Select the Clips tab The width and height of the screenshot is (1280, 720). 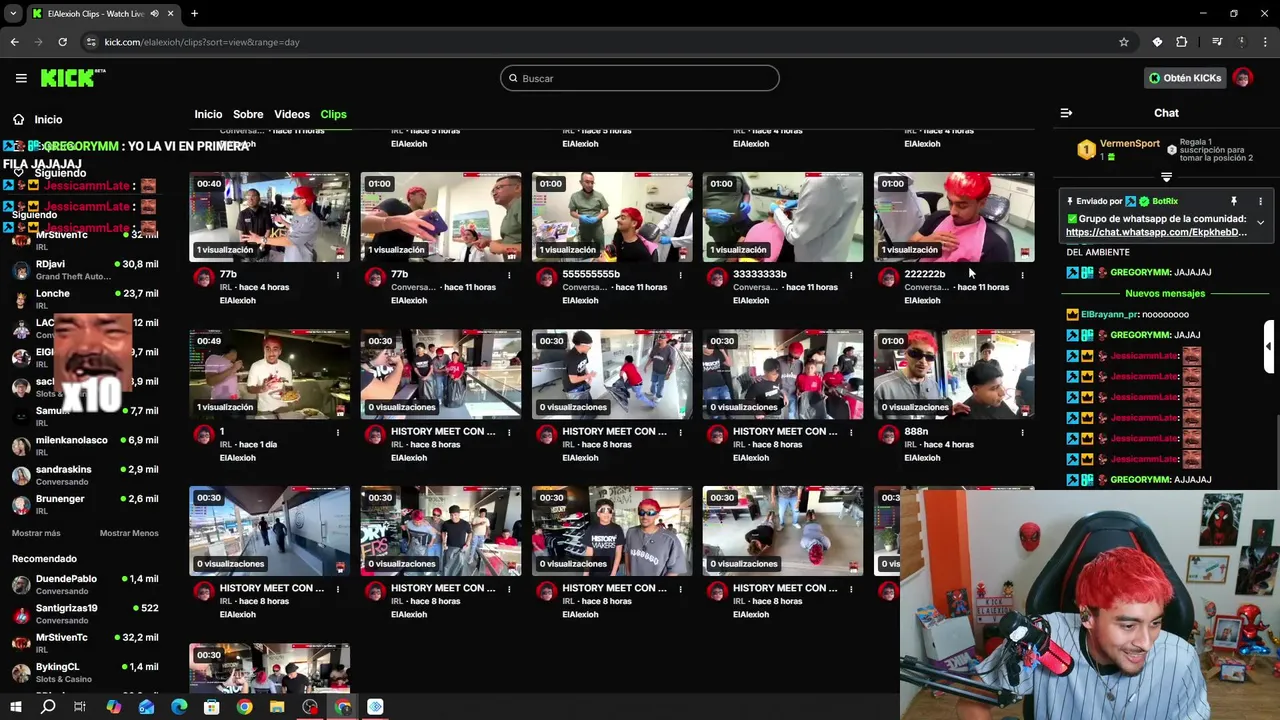(333, 114)
